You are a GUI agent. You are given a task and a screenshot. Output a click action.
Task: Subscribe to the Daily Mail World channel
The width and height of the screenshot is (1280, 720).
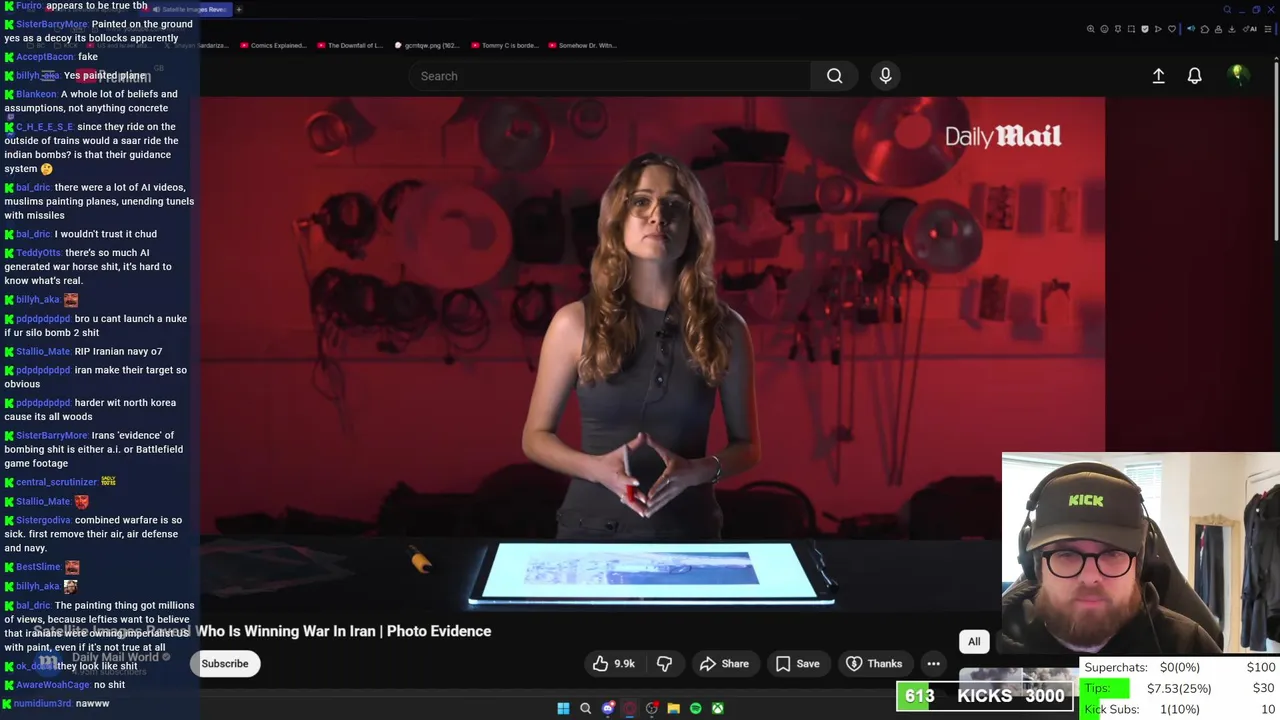(x=225, y=663)
